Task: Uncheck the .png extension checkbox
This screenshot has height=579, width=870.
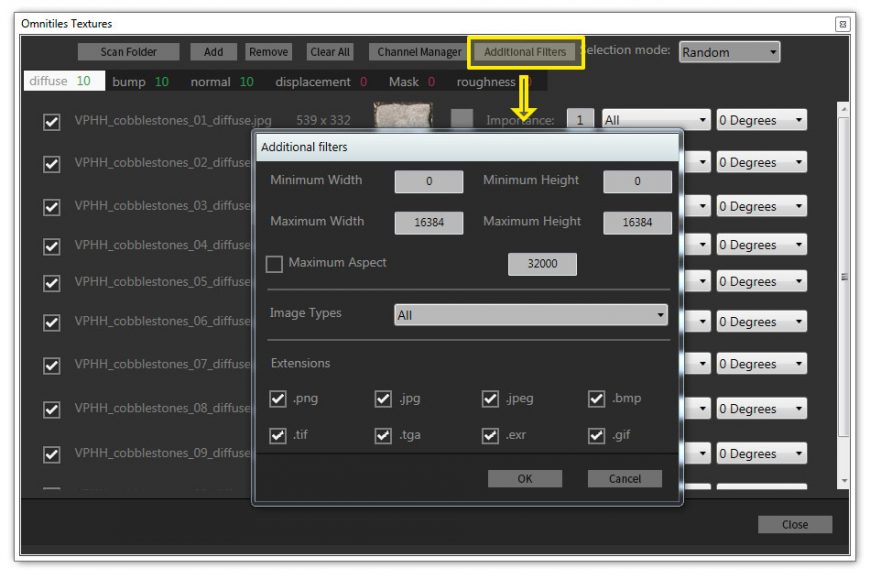Action: (278, 399)
